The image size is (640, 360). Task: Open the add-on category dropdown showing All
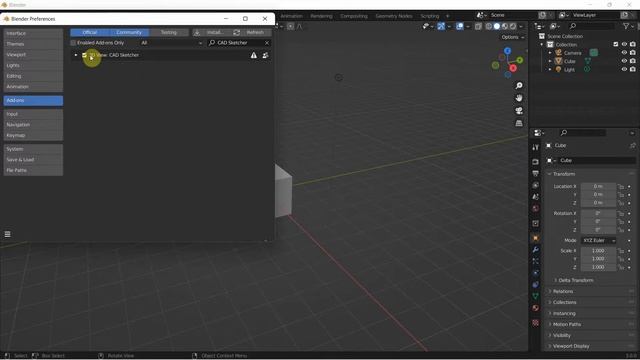[x=171, y=43]
